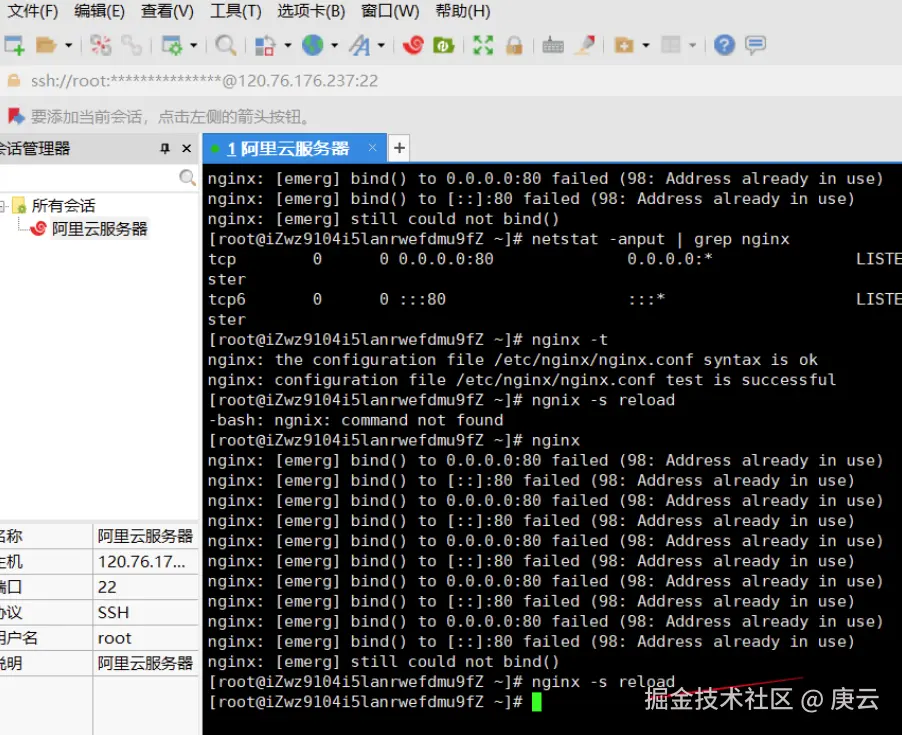Expand the Font dropdown arrow

381,45
